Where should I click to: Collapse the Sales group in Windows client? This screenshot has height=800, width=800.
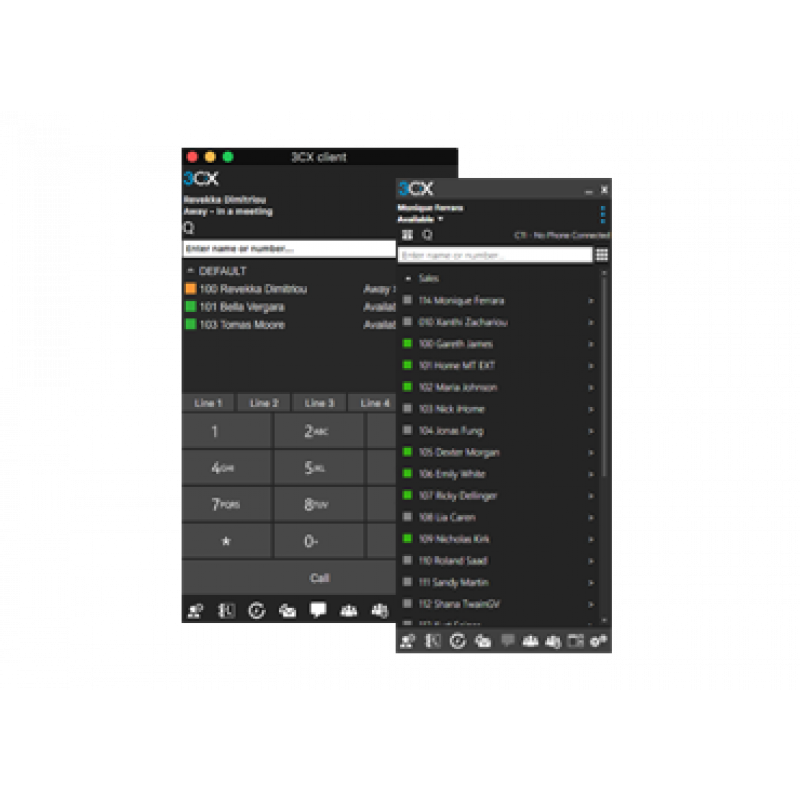[x=408, y=279]
